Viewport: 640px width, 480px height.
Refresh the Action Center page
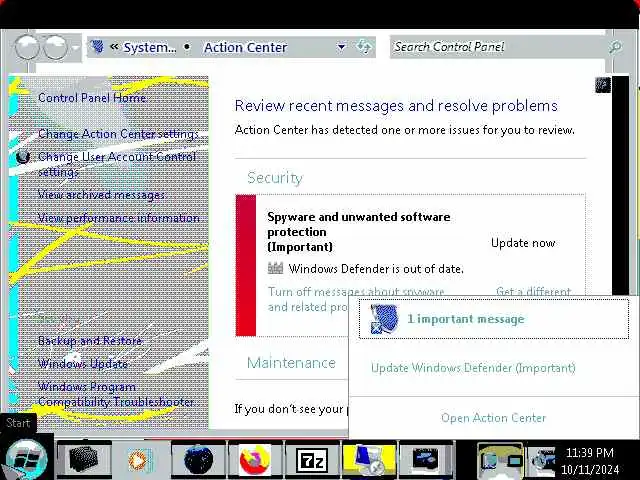click(x=364, y=47)
